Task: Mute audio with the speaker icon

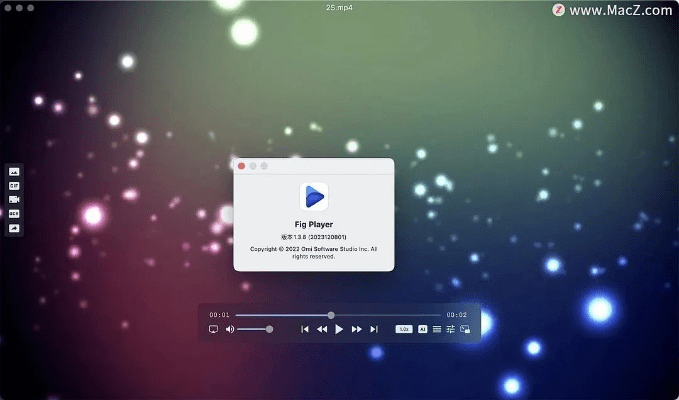Action: click(x=229, y=329)
